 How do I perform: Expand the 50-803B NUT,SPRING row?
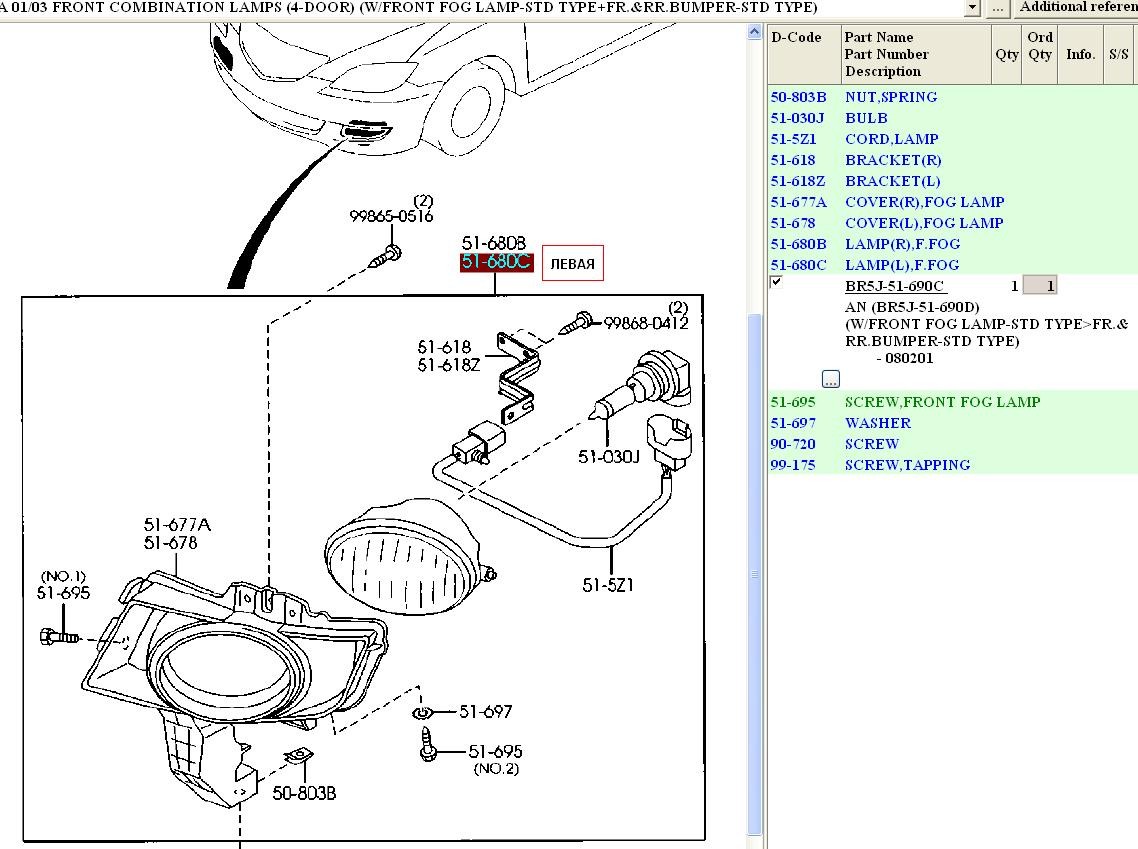(890, 97)
